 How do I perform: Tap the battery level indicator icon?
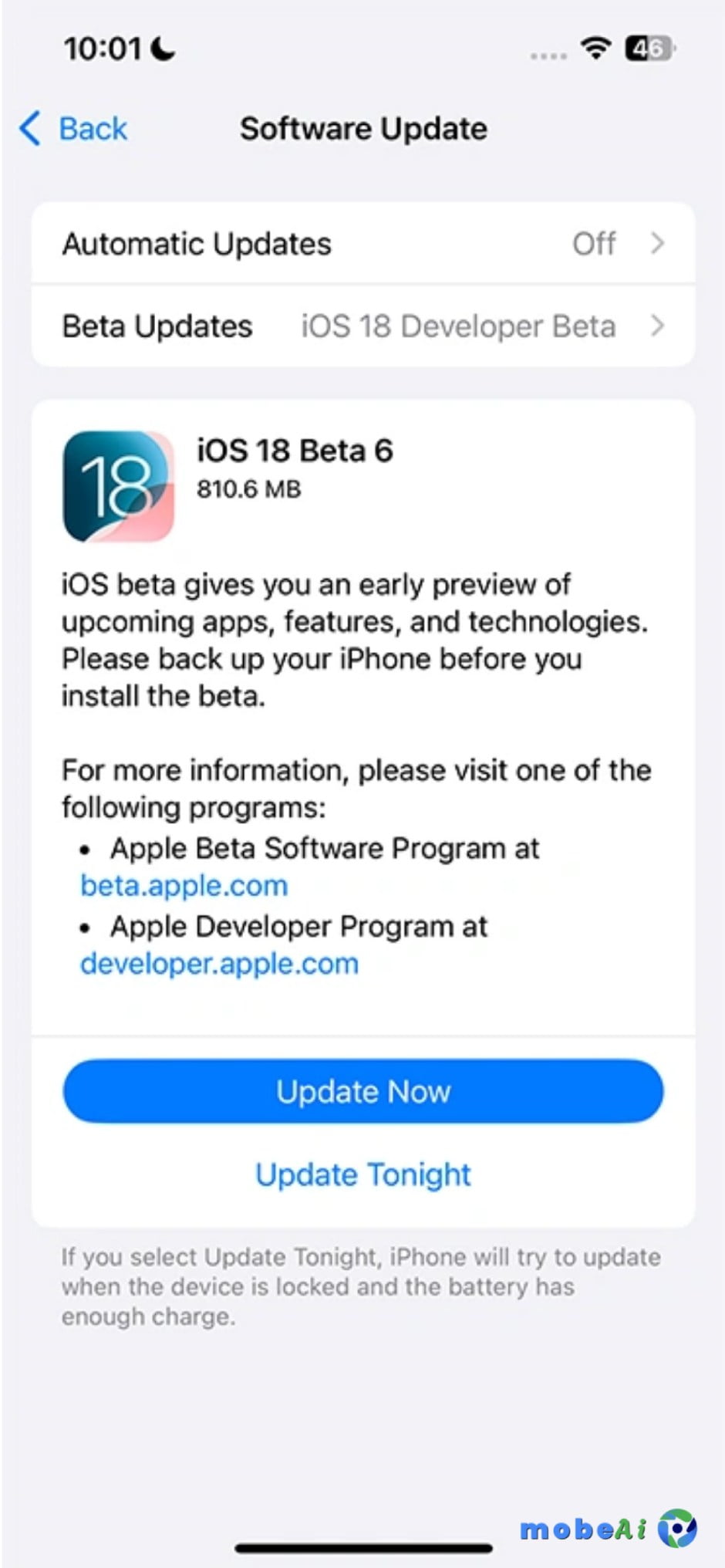pos(649,49)
